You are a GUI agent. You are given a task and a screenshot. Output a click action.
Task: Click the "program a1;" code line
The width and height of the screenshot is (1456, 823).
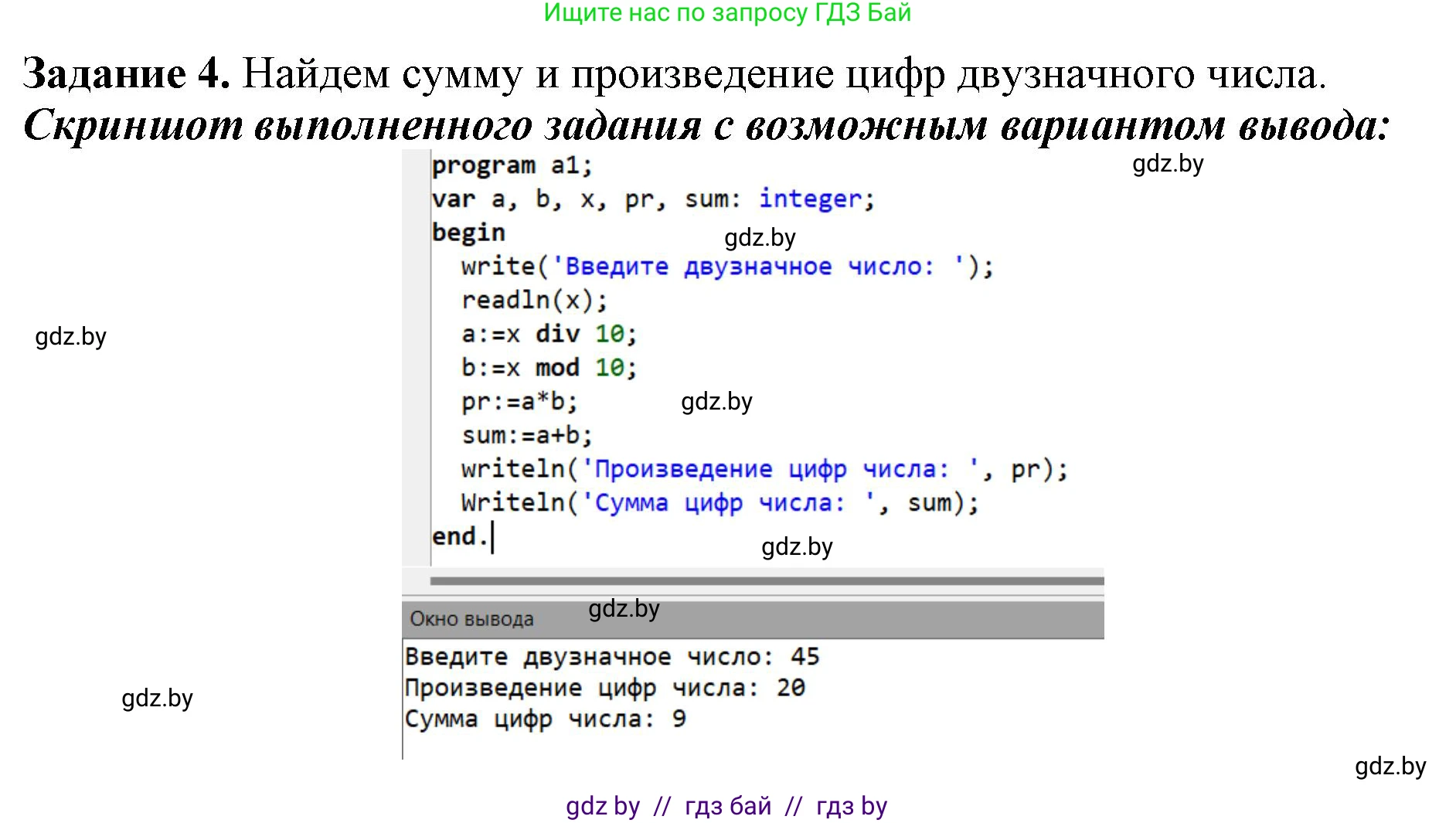512,165
